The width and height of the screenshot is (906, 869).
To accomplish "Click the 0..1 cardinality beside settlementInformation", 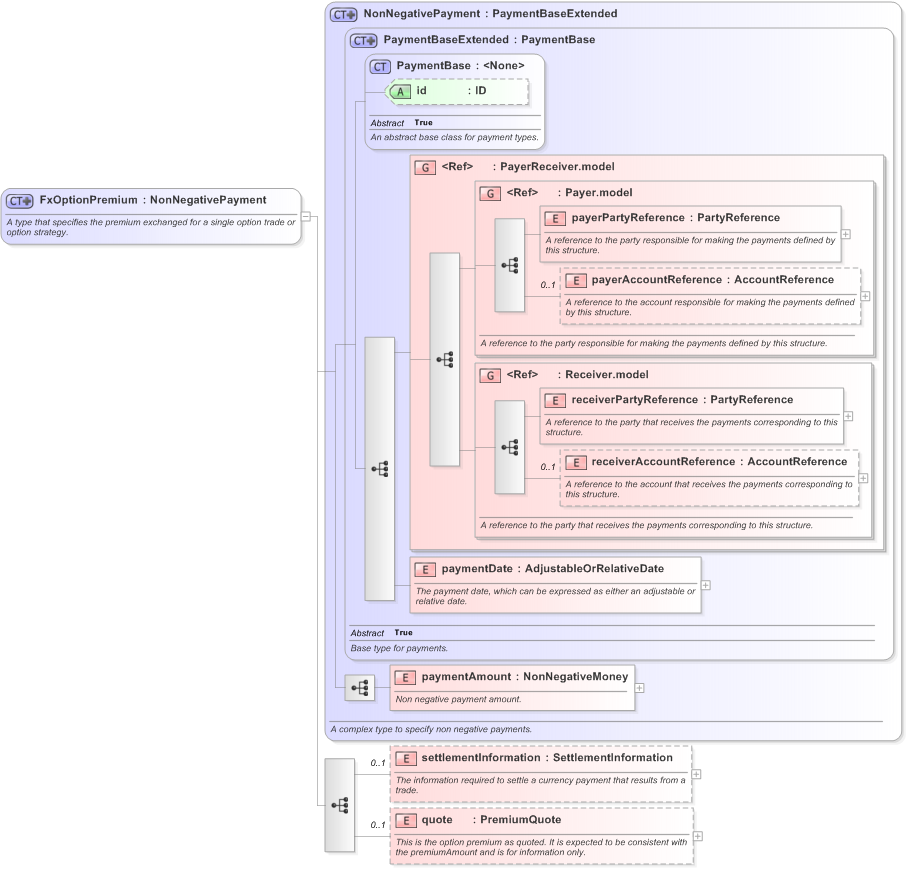I will 378,763.
